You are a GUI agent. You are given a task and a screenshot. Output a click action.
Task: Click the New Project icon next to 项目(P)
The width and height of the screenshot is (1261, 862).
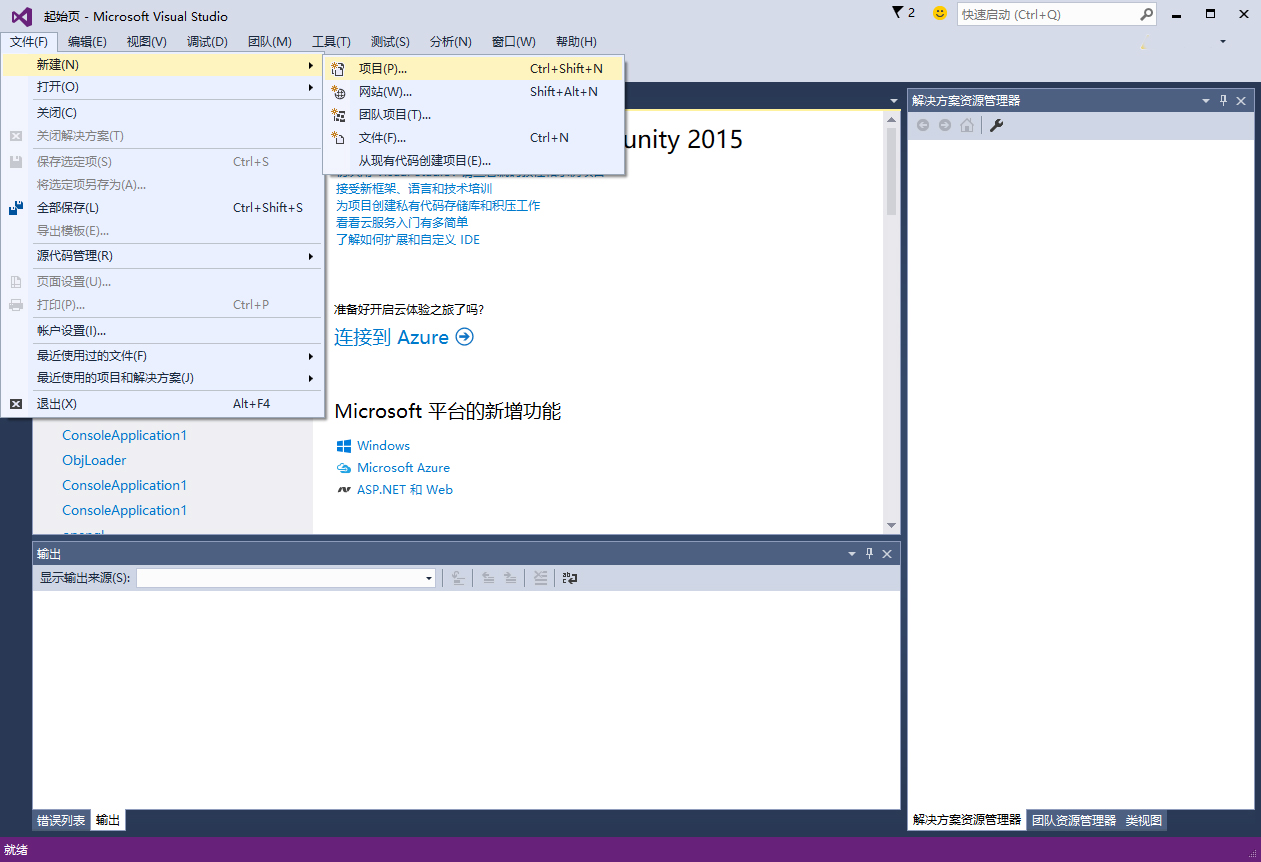point(338,69)
